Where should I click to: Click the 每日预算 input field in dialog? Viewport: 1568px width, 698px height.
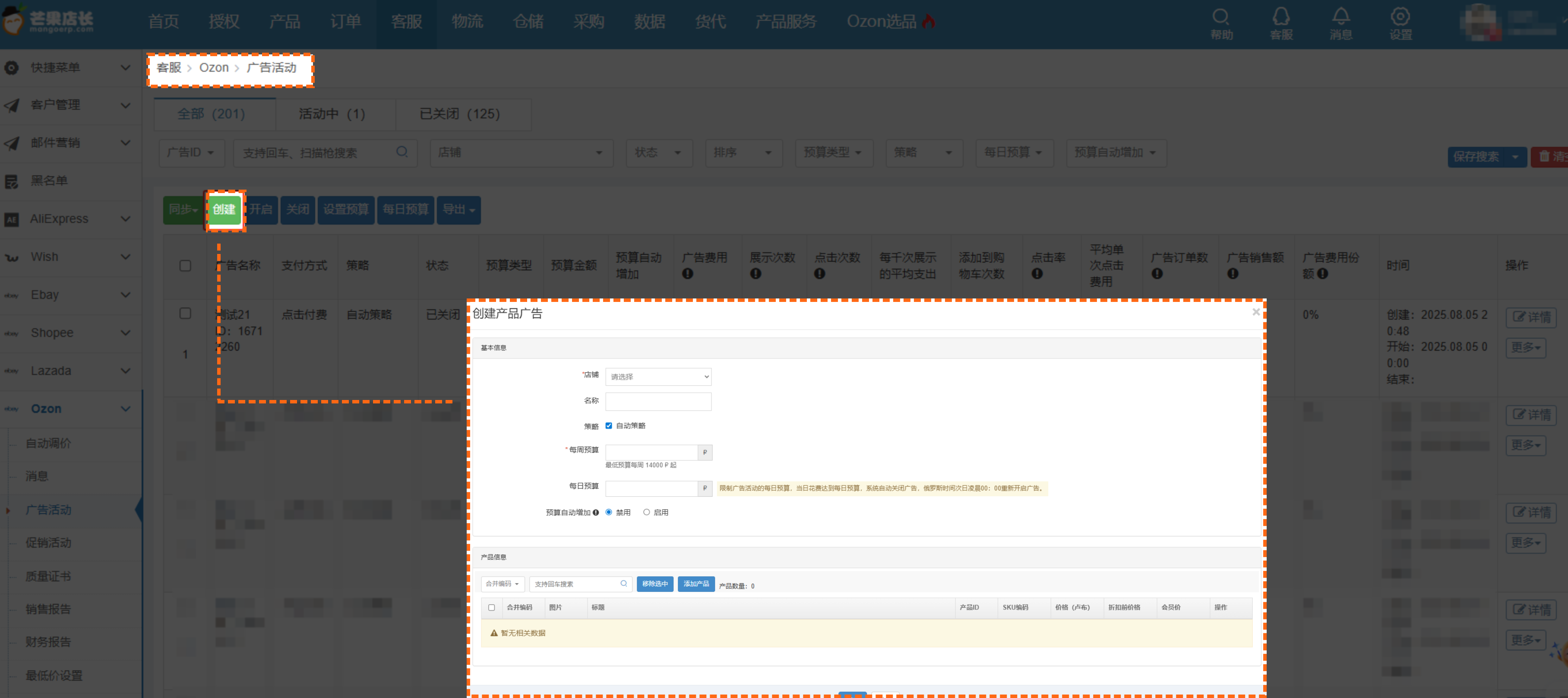tap(651, 488)
